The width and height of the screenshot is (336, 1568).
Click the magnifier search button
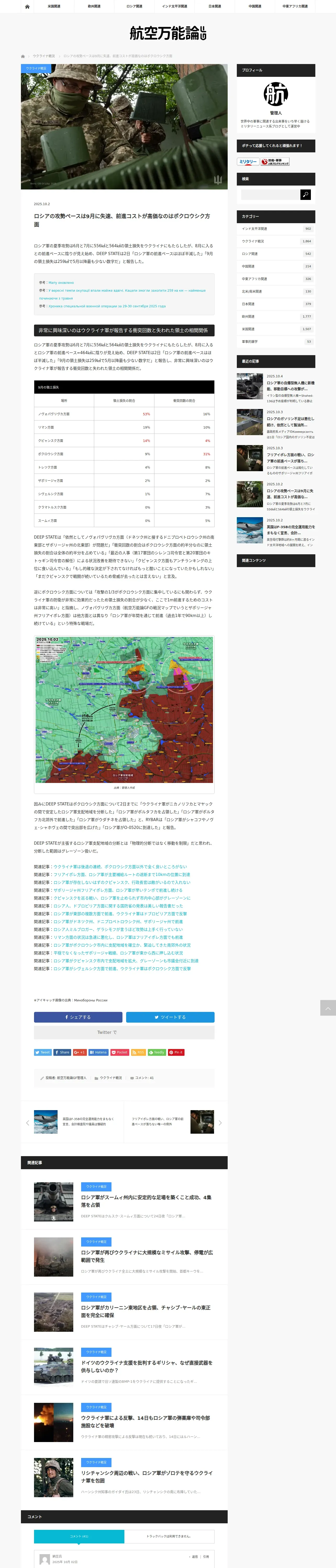click(x=305, y=194)
